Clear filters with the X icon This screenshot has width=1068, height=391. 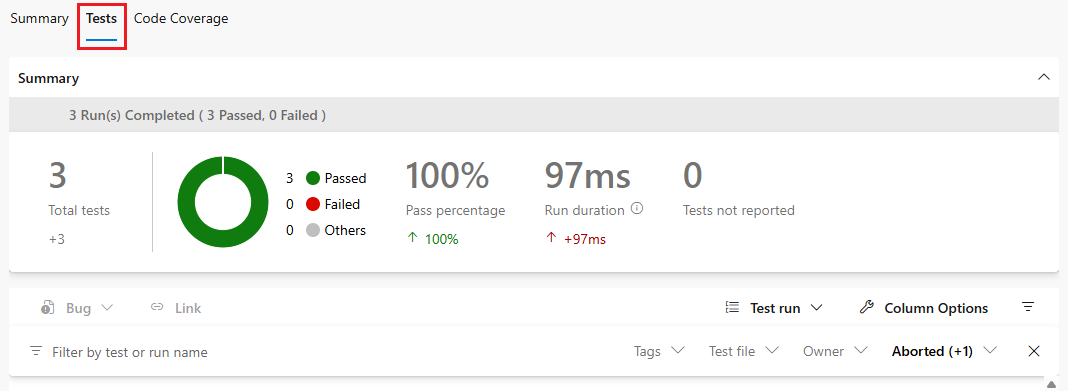click(x=1034, y=351)
